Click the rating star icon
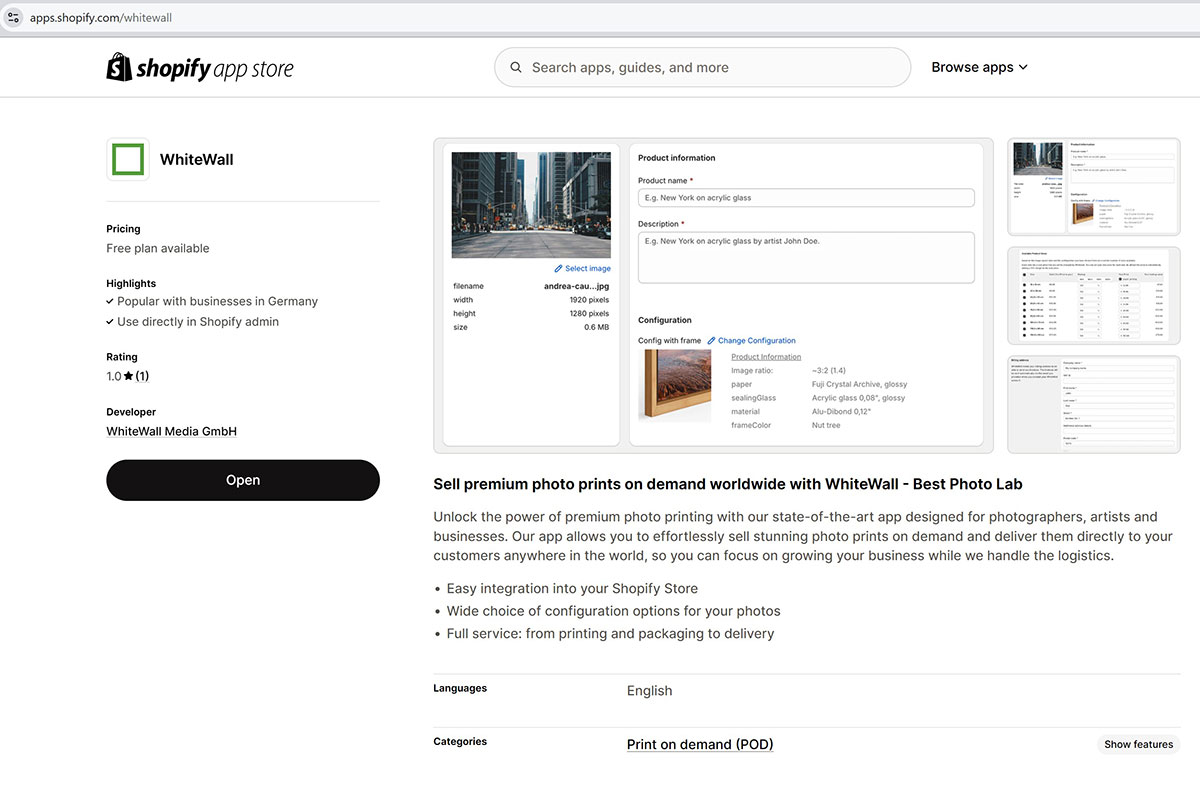Screen dimensions: 1200x810 pyautogui.click(x=129, y=376)
